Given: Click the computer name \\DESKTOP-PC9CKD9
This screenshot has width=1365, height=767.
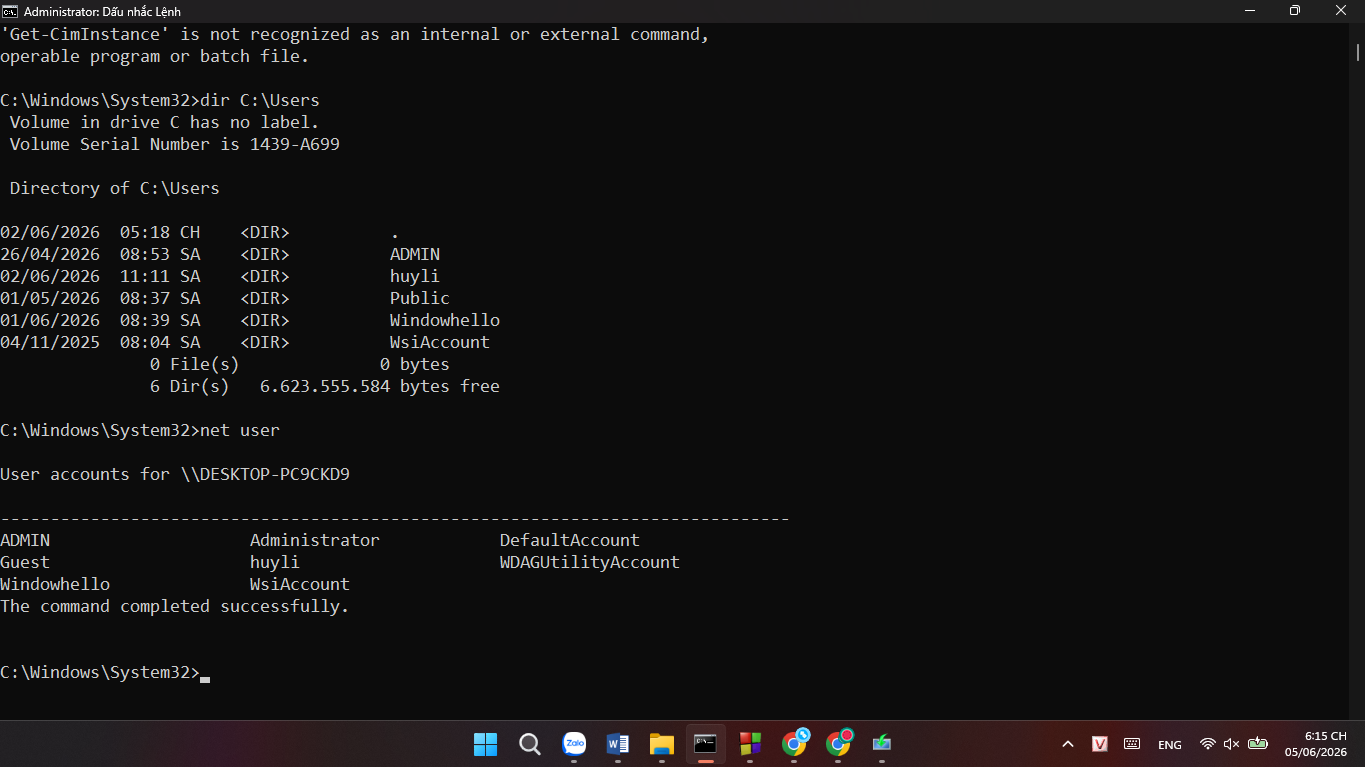Looking at the screenshot, I should [265, 474].
